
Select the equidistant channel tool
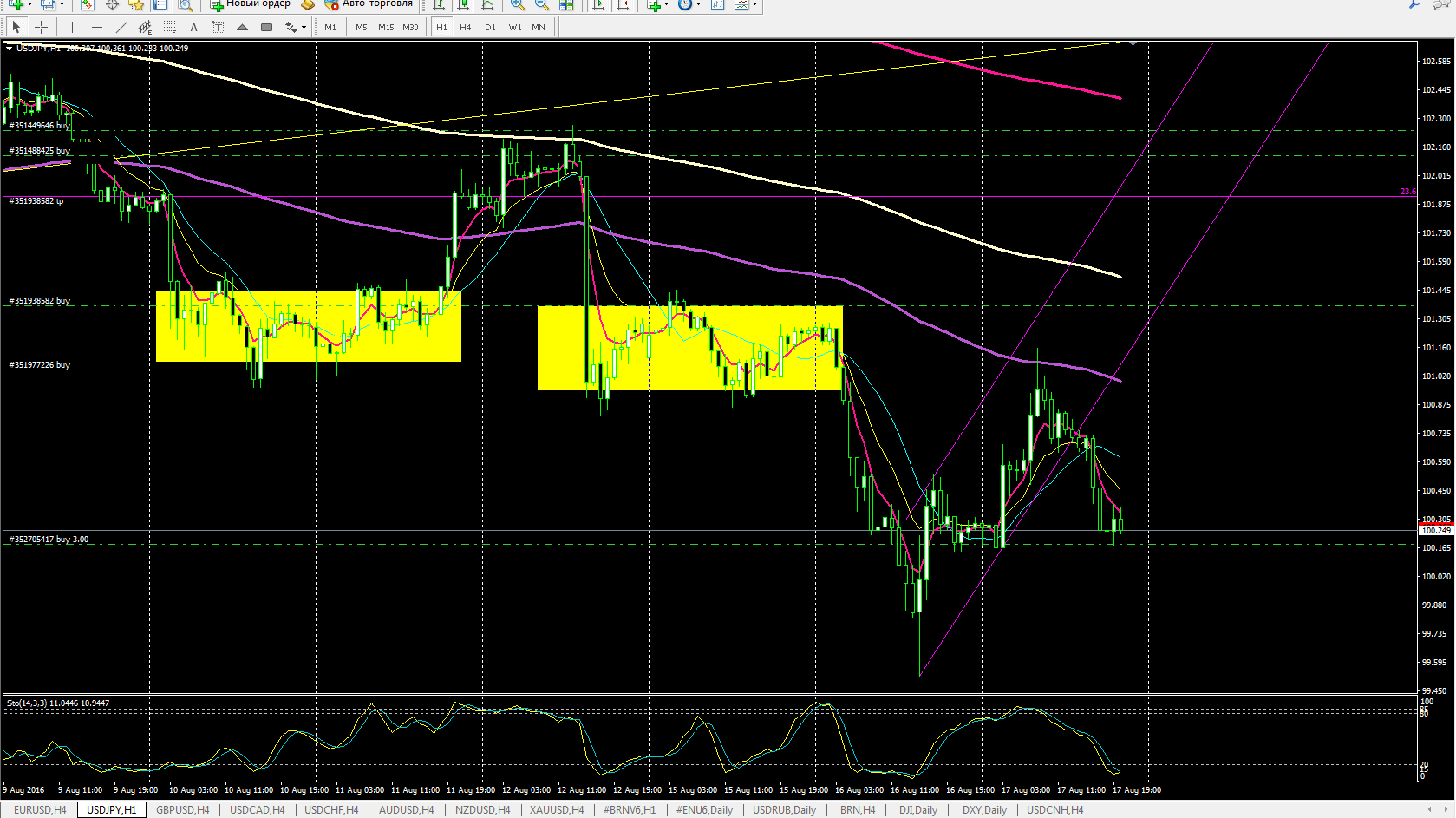145,27
